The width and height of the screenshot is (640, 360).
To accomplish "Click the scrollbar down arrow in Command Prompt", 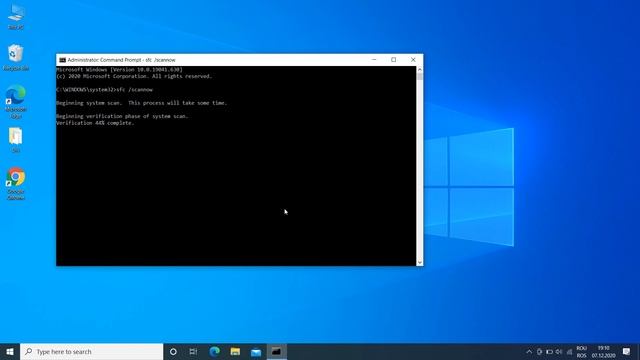I will (420, 262).
